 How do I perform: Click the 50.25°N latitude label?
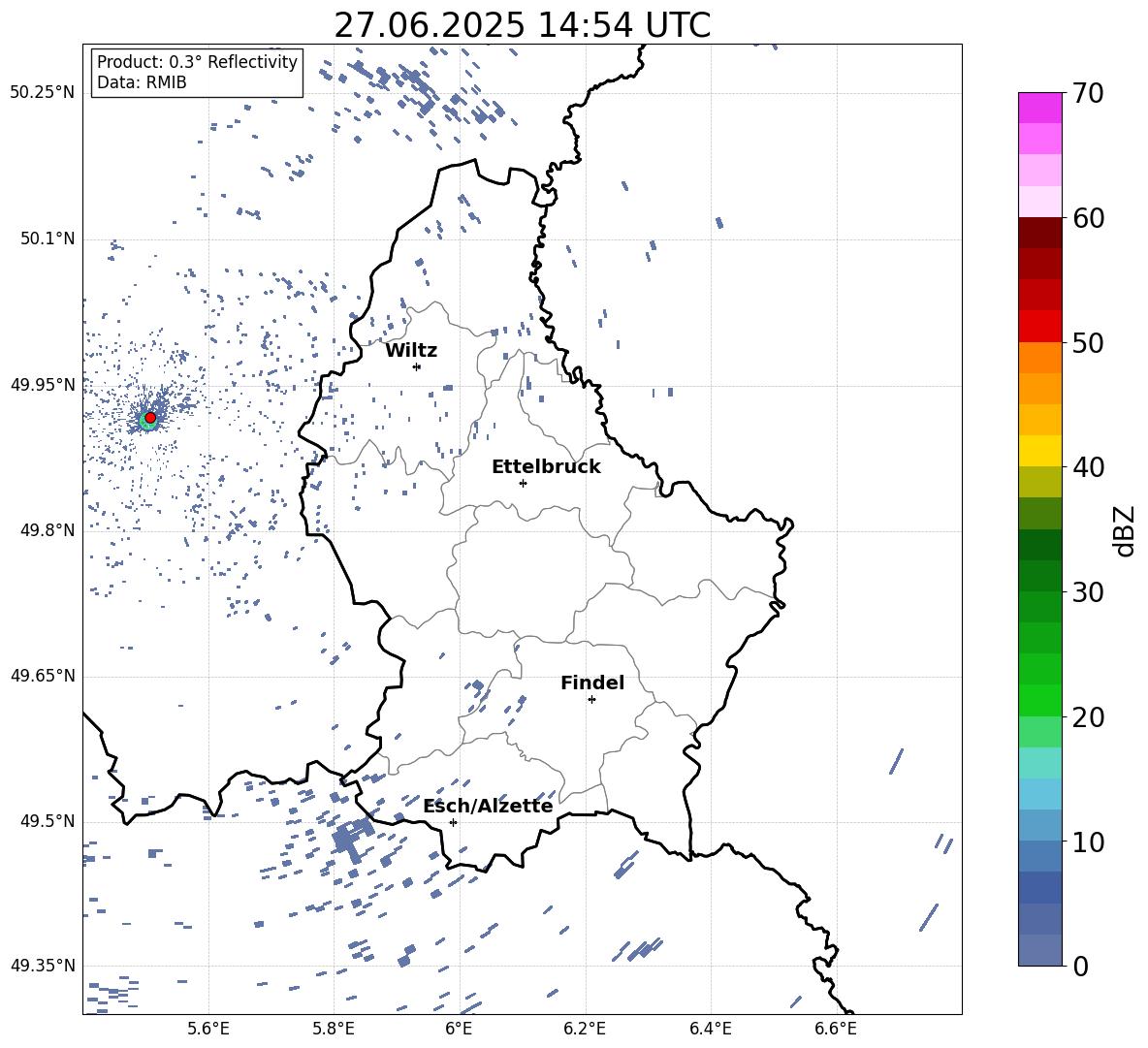pyautogui.click(x=43, y=93)
